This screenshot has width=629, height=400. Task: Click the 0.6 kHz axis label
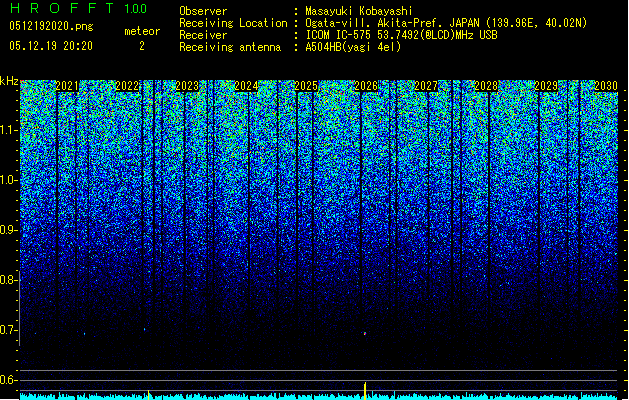click(9, 380)
